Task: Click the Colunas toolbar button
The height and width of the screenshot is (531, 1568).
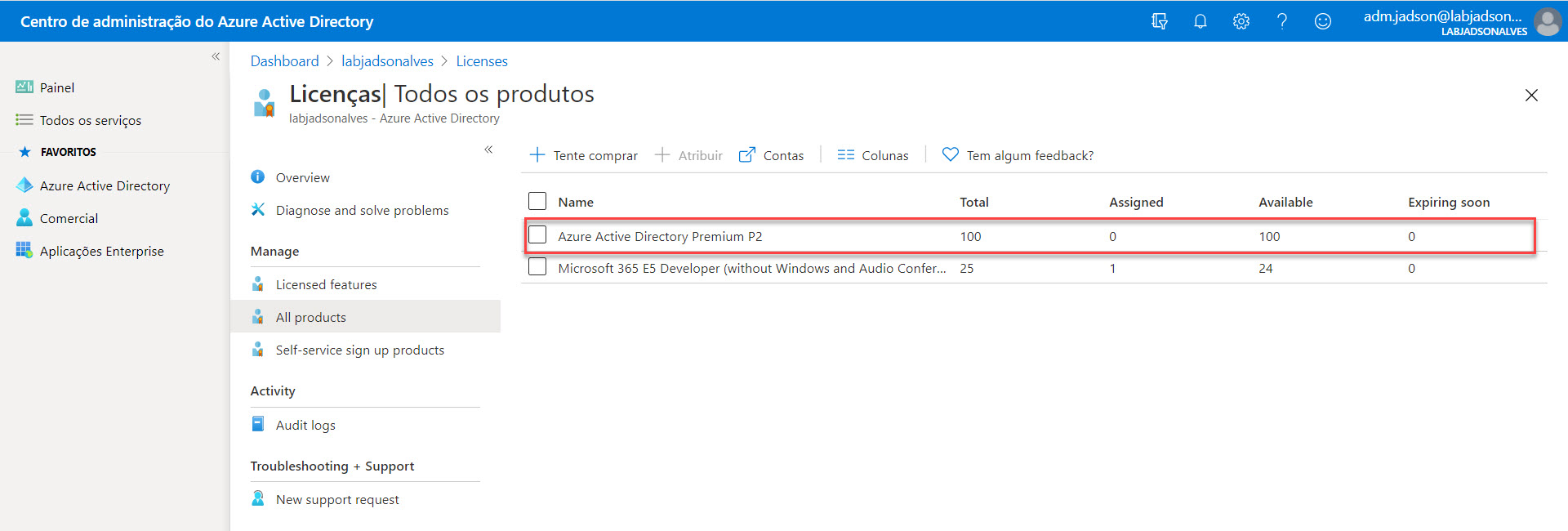Action: click(873, 155)
